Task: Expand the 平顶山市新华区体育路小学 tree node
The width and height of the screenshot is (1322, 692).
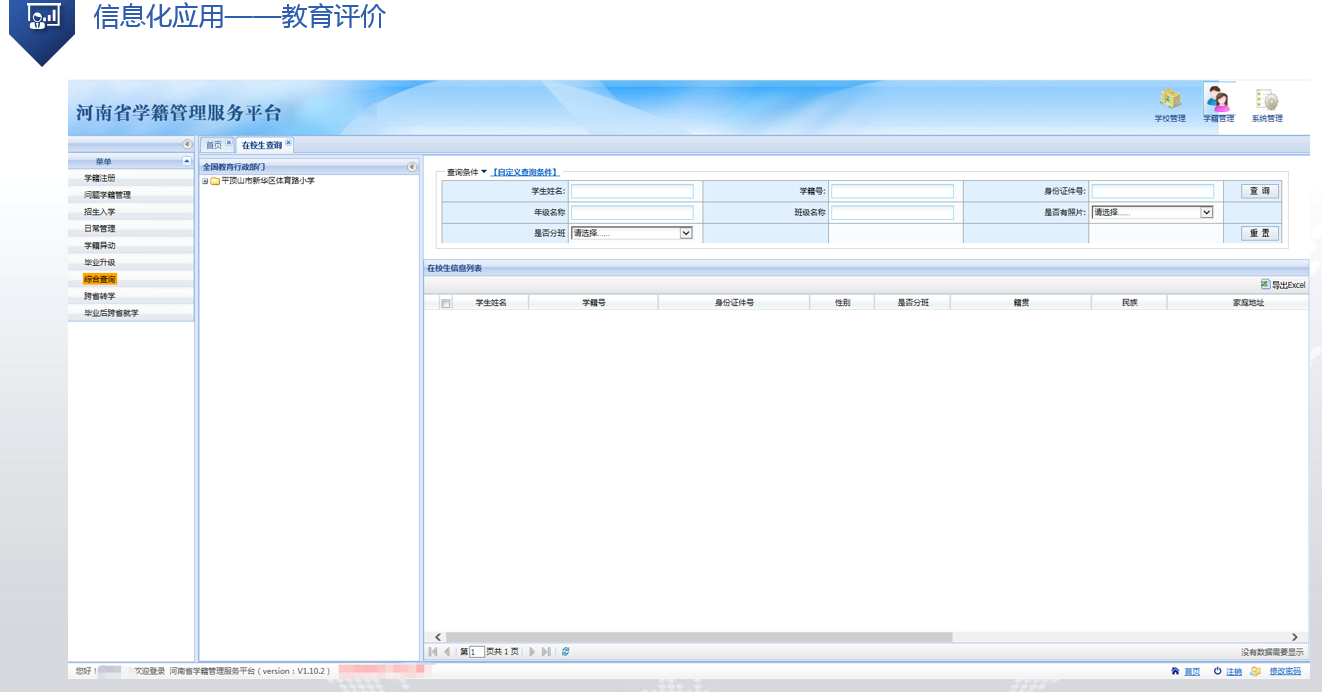Action: pyautogui.click(x=205, y=181)
